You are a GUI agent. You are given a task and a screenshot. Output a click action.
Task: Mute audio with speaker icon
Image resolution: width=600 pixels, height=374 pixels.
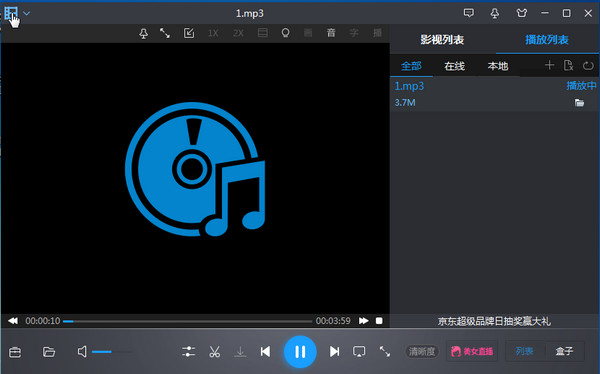pos(82,351)
